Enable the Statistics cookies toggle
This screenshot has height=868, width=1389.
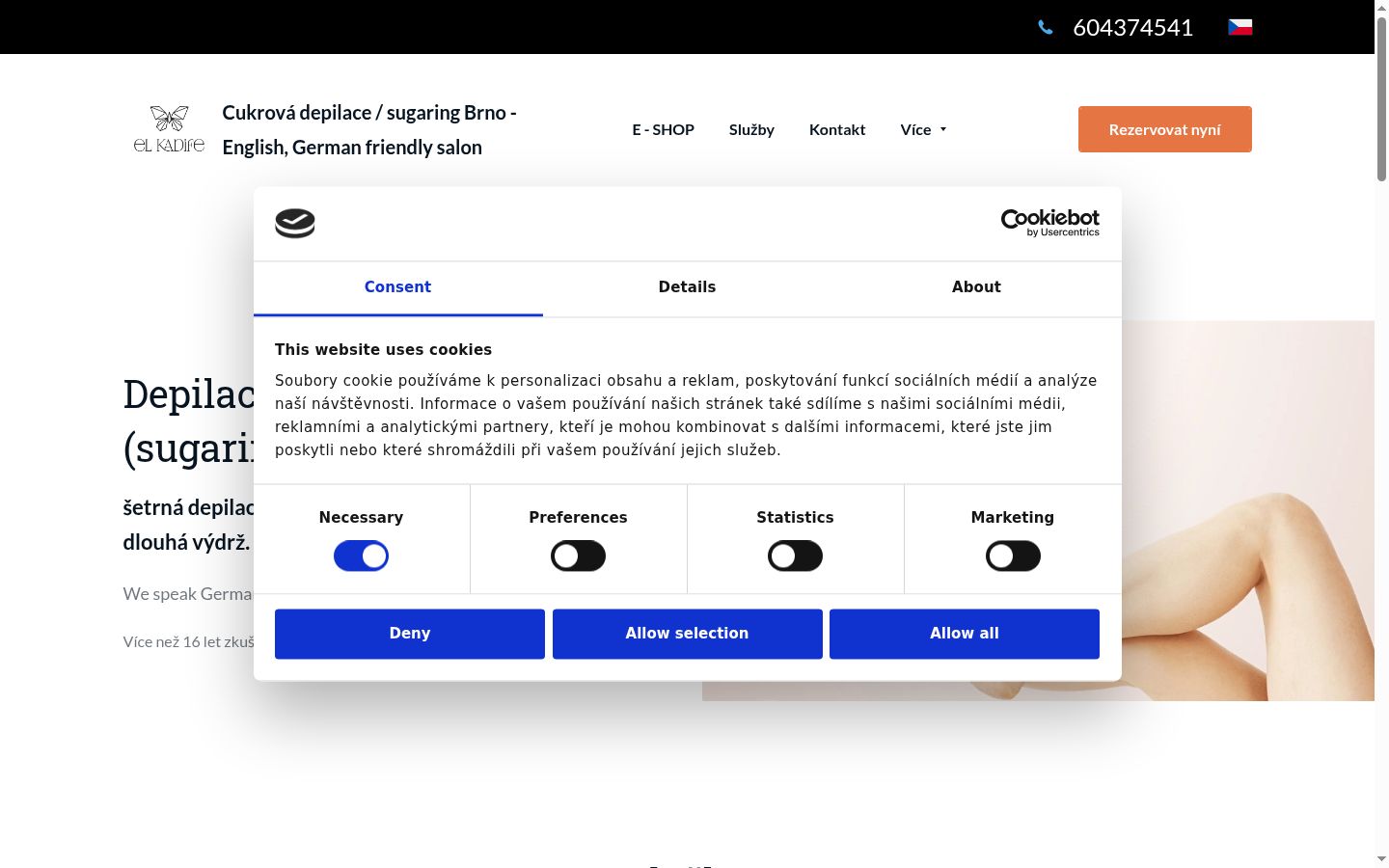(x=795, y=556)
